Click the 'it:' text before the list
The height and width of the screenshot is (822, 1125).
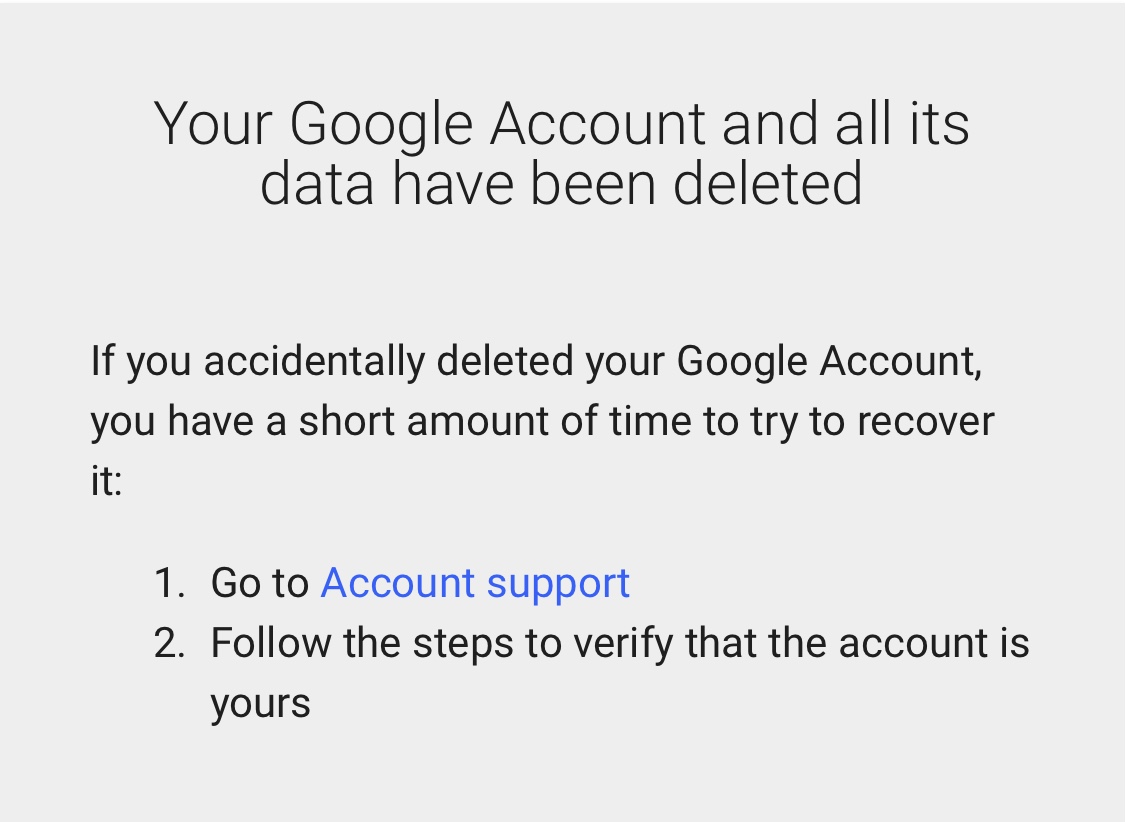point(106,480)
